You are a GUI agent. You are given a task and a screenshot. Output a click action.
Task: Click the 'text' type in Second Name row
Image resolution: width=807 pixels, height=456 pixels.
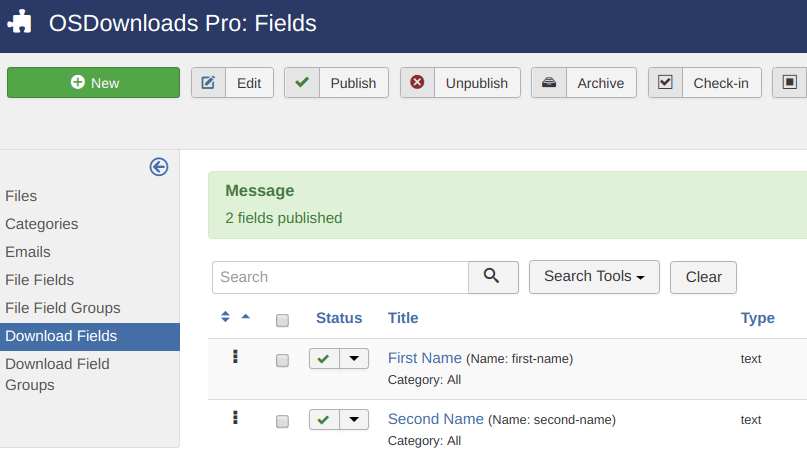point(750,420)
